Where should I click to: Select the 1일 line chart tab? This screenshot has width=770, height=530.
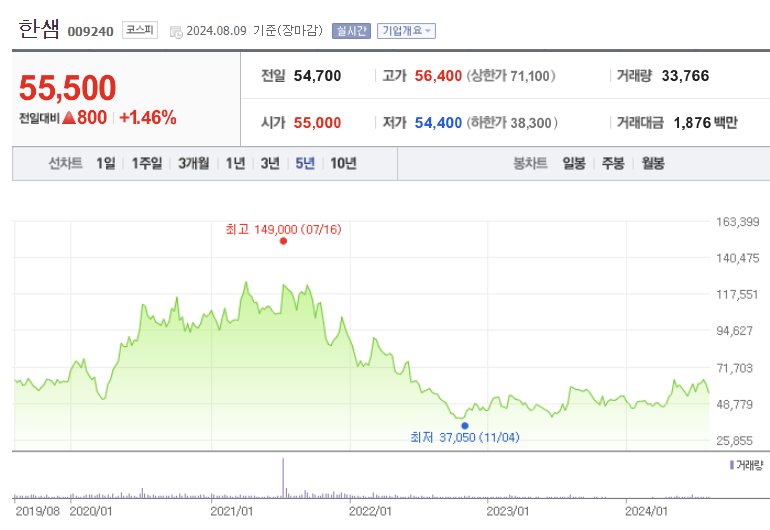[x=106, y=163]
